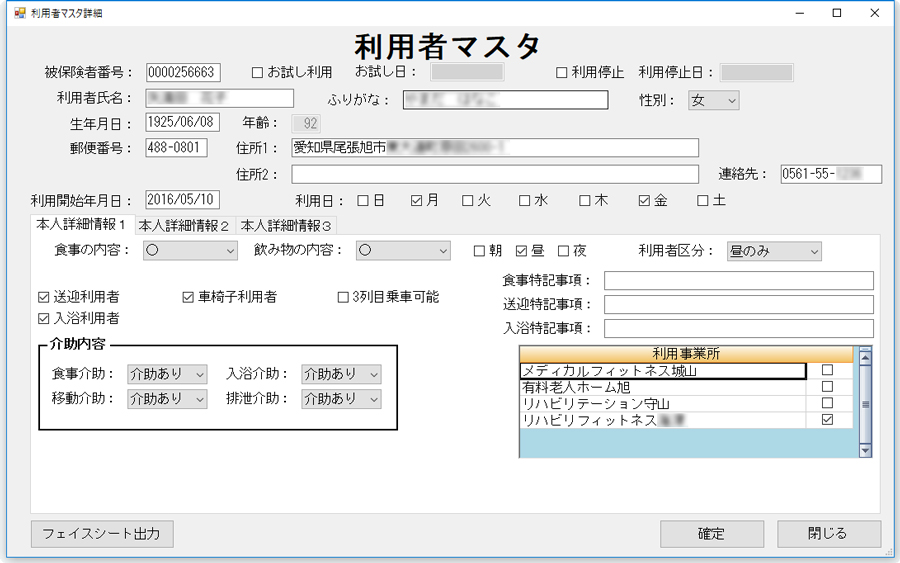Expand the 移動介助 dropdown
This screenshot has height=563, width=900.
167,399
